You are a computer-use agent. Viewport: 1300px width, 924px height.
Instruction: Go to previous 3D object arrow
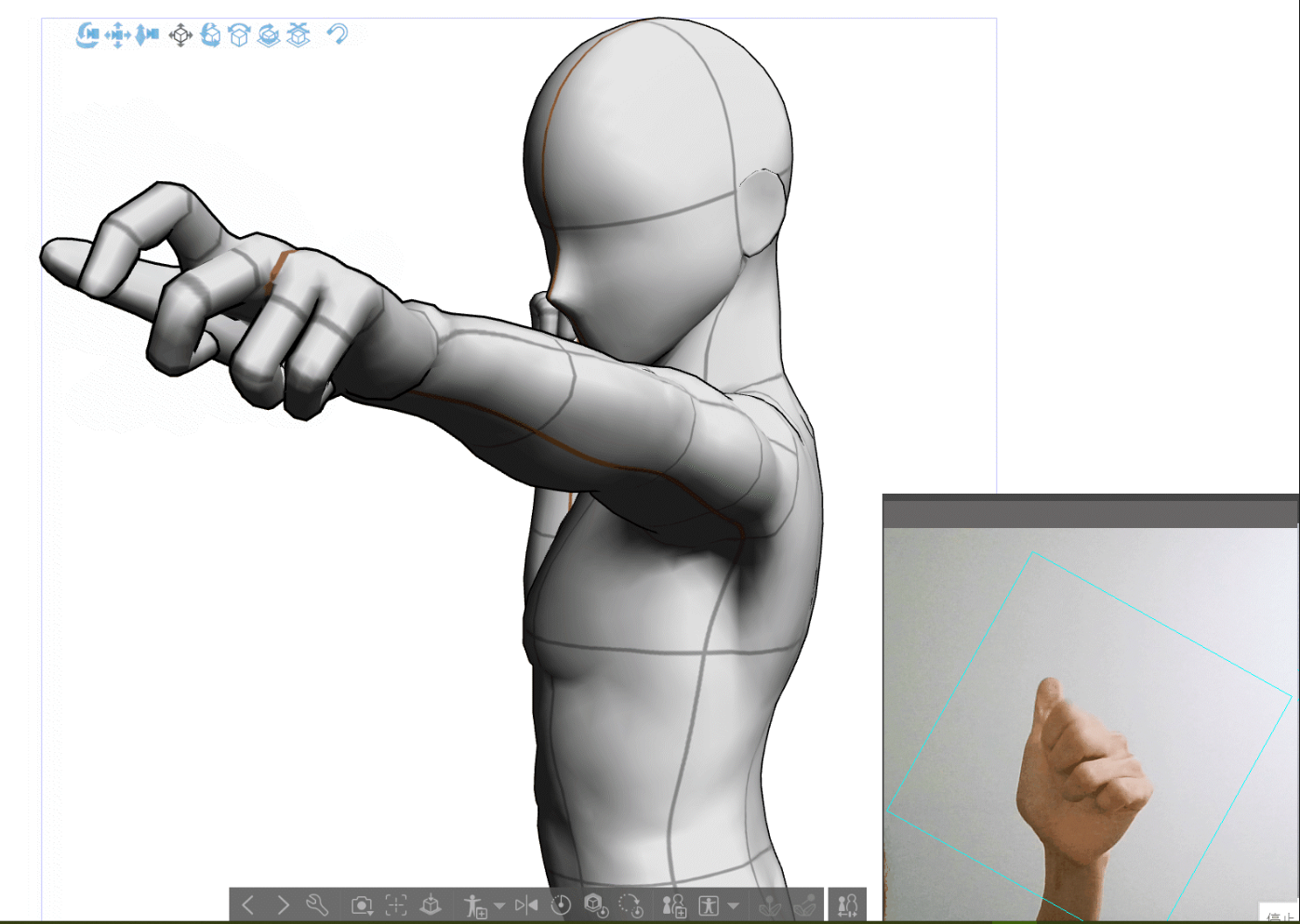tap(248, 904)
